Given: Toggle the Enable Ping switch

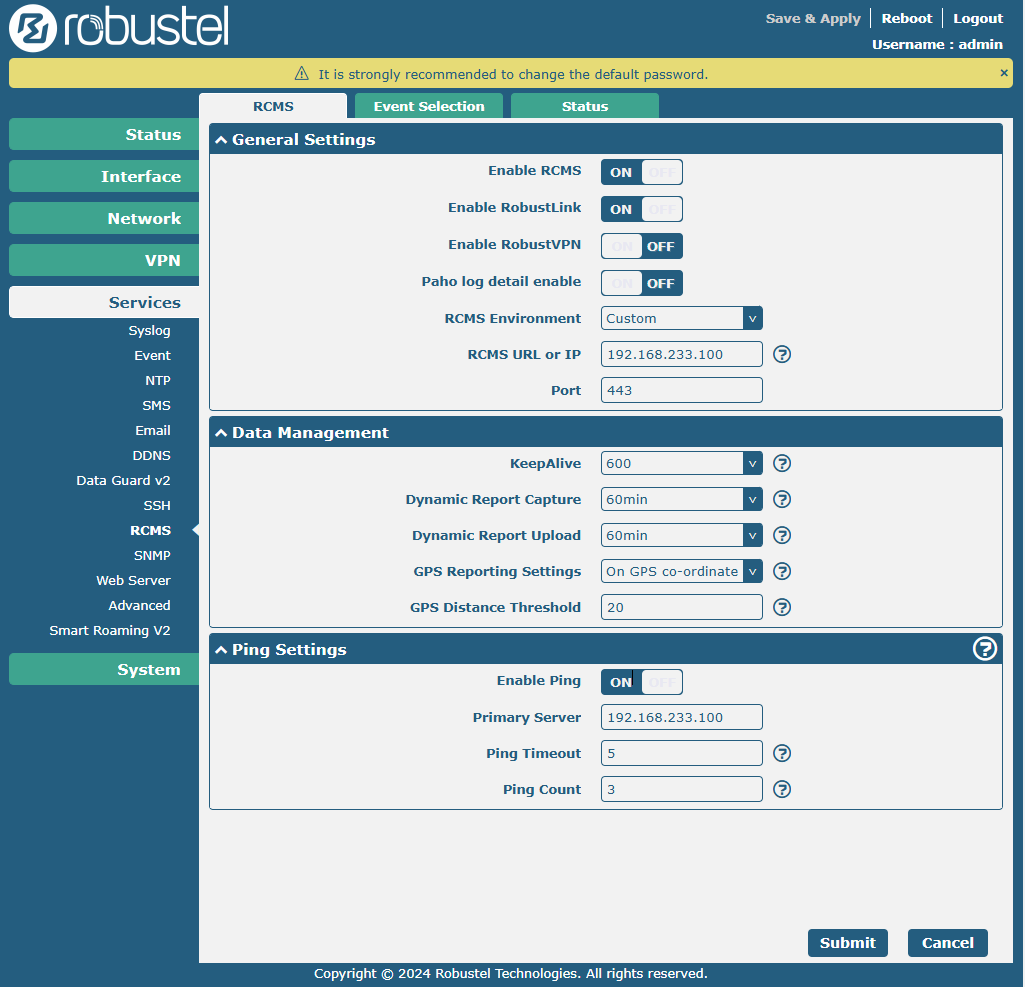Looking at the screenshot, I should click(642, 682).
